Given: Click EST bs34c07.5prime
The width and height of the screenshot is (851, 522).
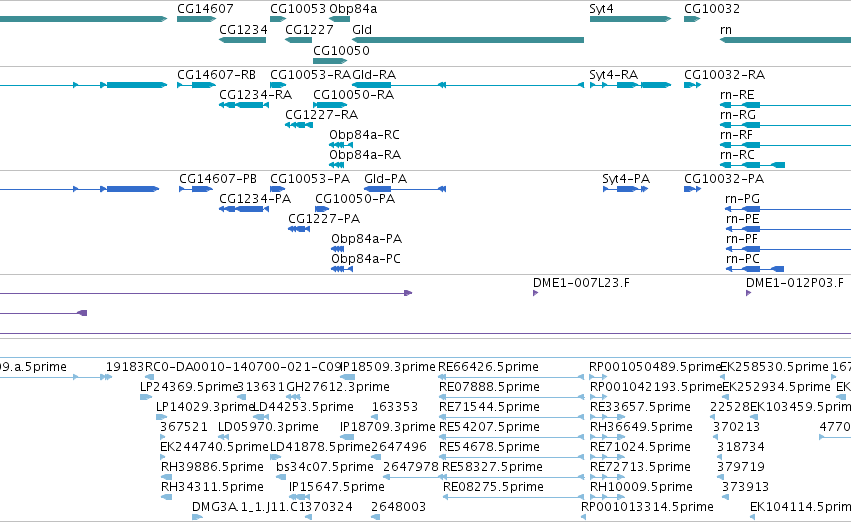Looking at the screenshot, I should 325,467.
